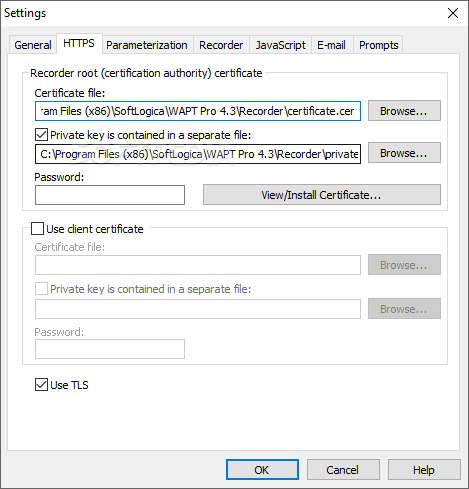Click the recorder certificate file path field
This screenshot has height=489, width=469.
pos(198,111)
